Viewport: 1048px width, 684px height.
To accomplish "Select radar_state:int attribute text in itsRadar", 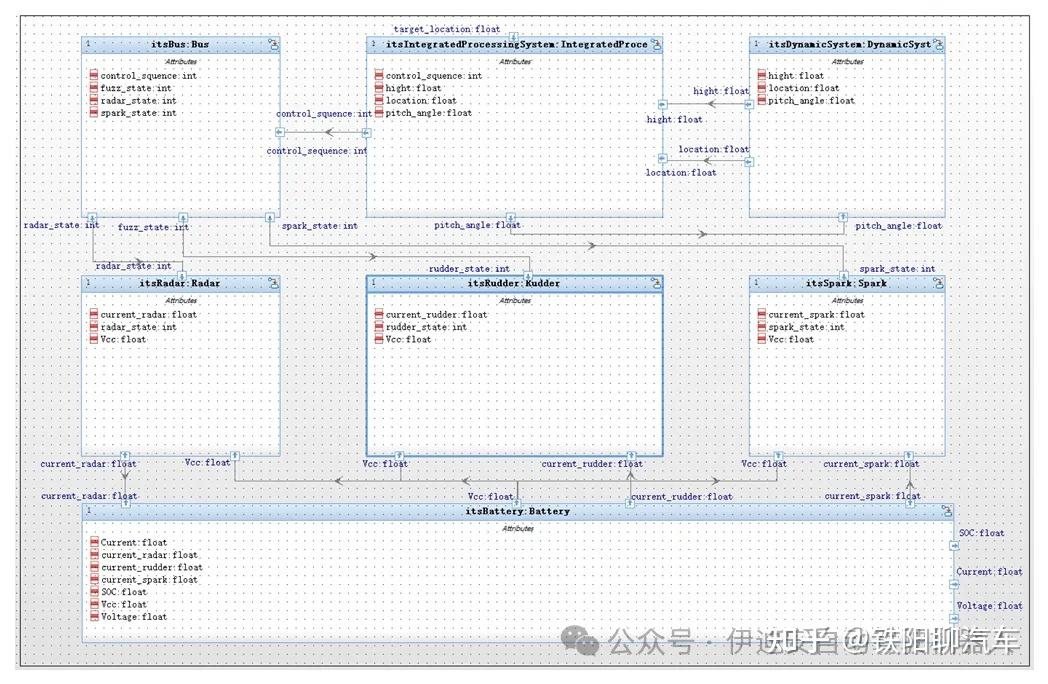I will pyautogui.click(x=138, y=327).
